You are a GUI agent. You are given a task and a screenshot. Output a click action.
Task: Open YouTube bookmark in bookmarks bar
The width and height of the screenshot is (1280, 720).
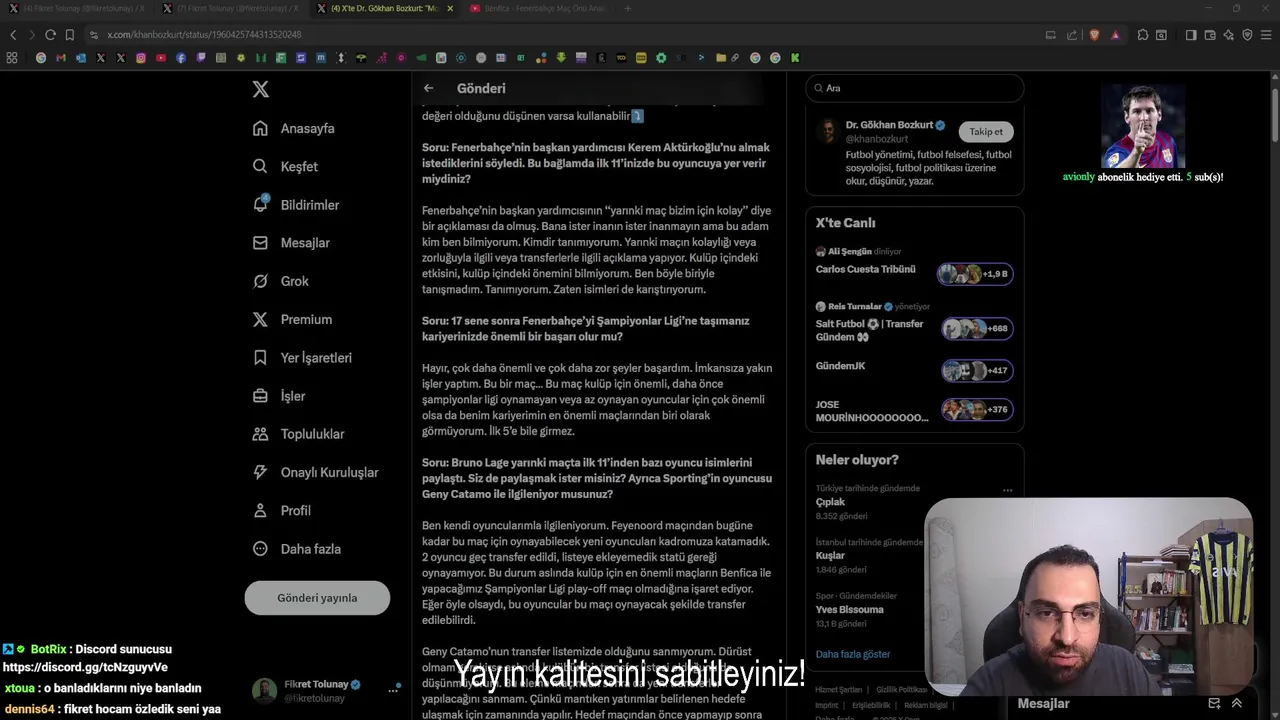[161, 58]
